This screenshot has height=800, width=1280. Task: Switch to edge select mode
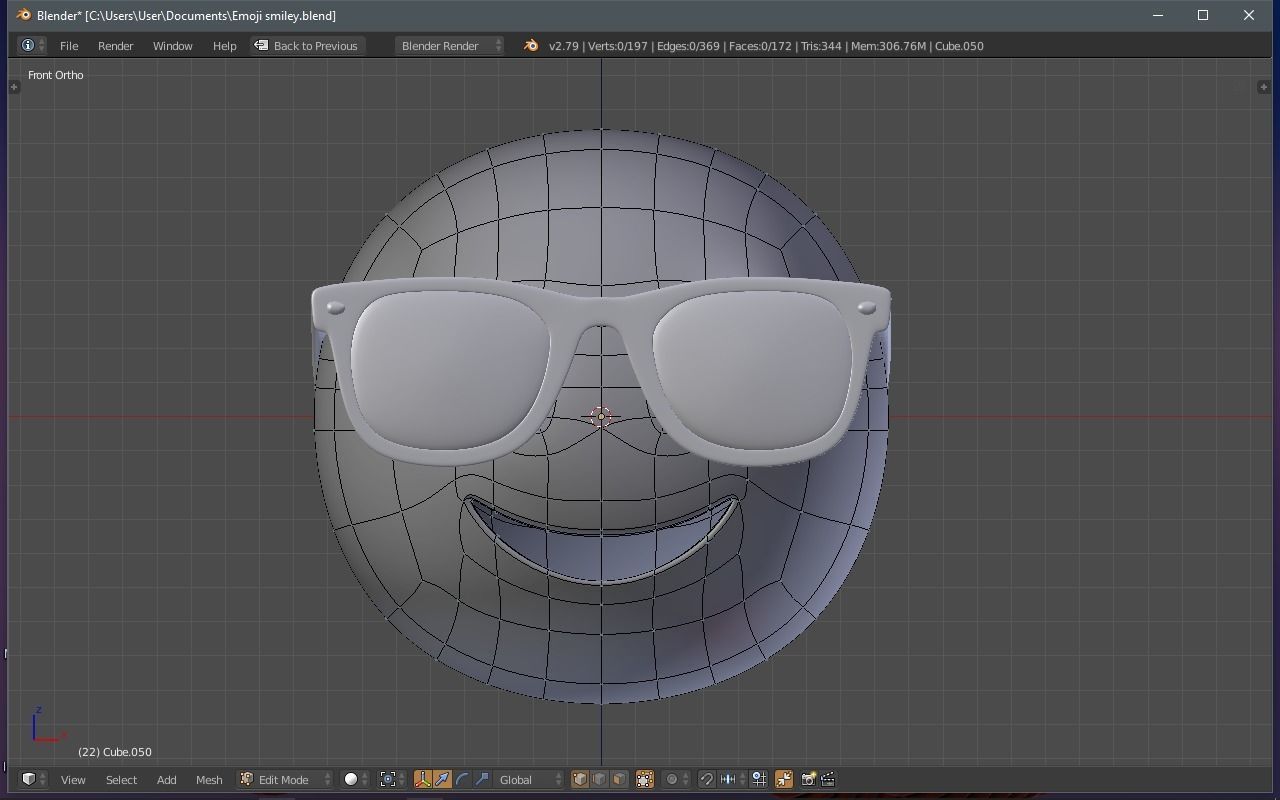599,779
